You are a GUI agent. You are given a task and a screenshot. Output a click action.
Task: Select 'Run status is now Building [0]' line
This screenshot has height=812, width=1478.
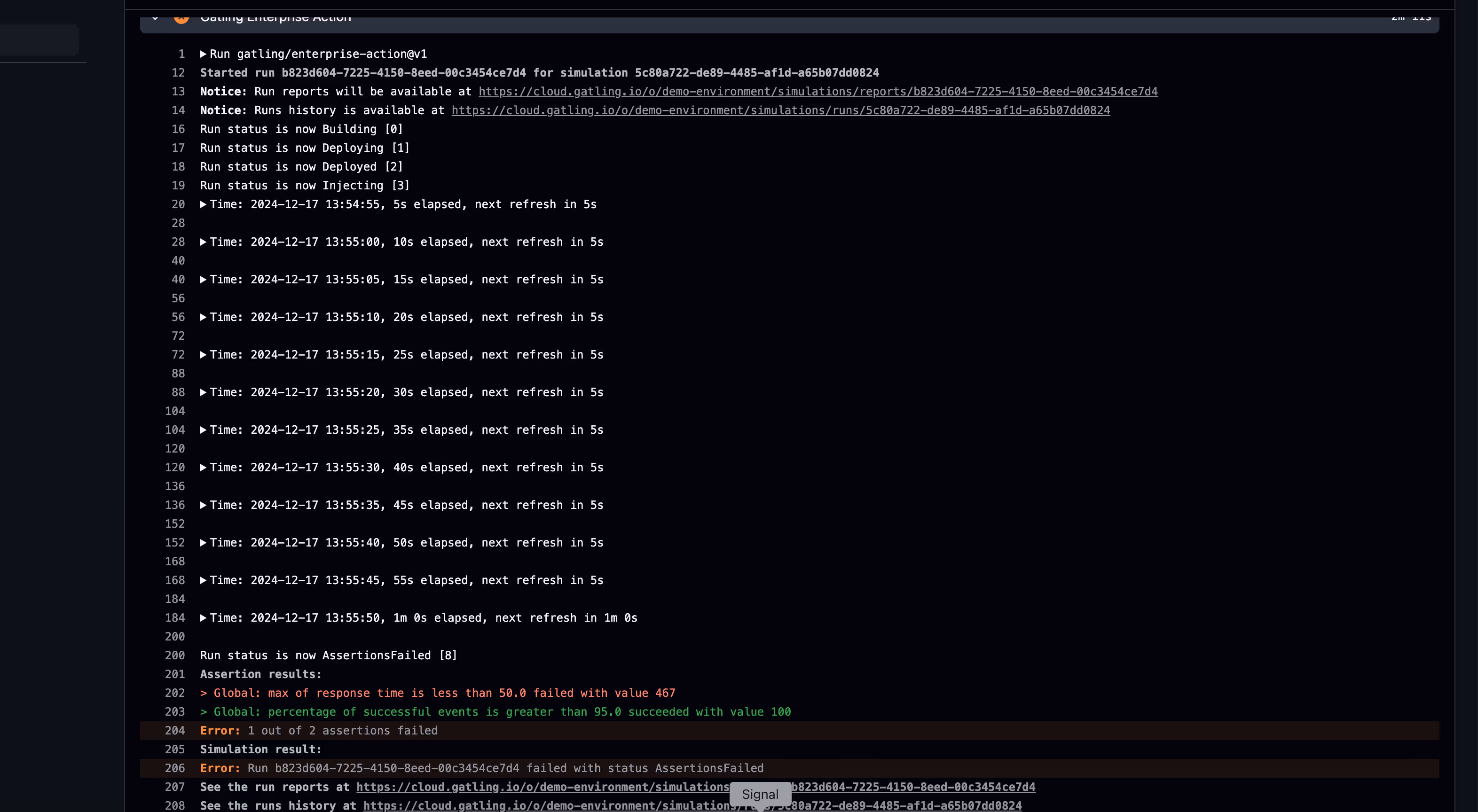[x=301, y=129]
